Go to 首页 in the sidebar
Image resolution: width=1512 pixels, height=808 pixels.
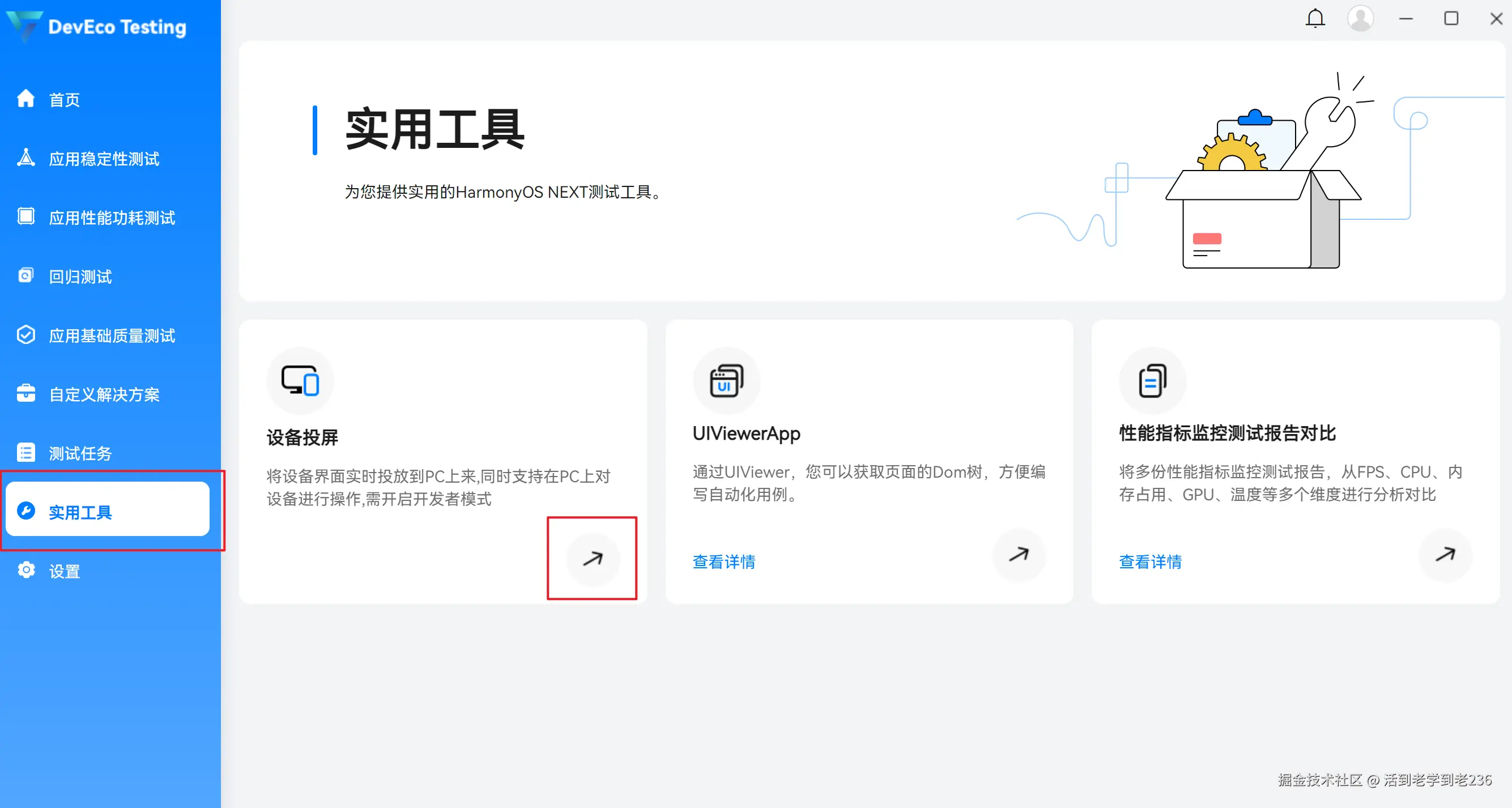point(64,100)
